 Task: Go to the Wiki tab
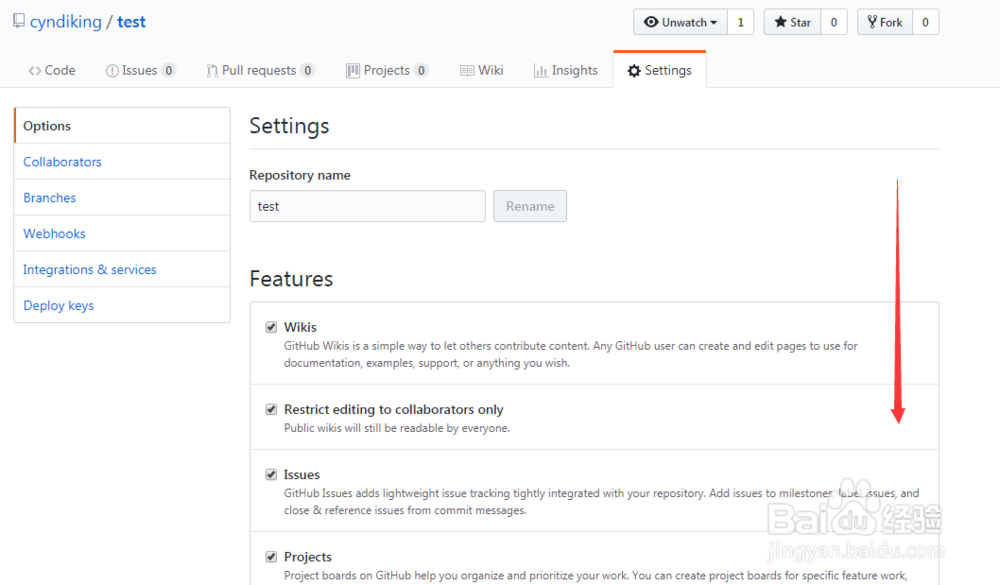482,70
